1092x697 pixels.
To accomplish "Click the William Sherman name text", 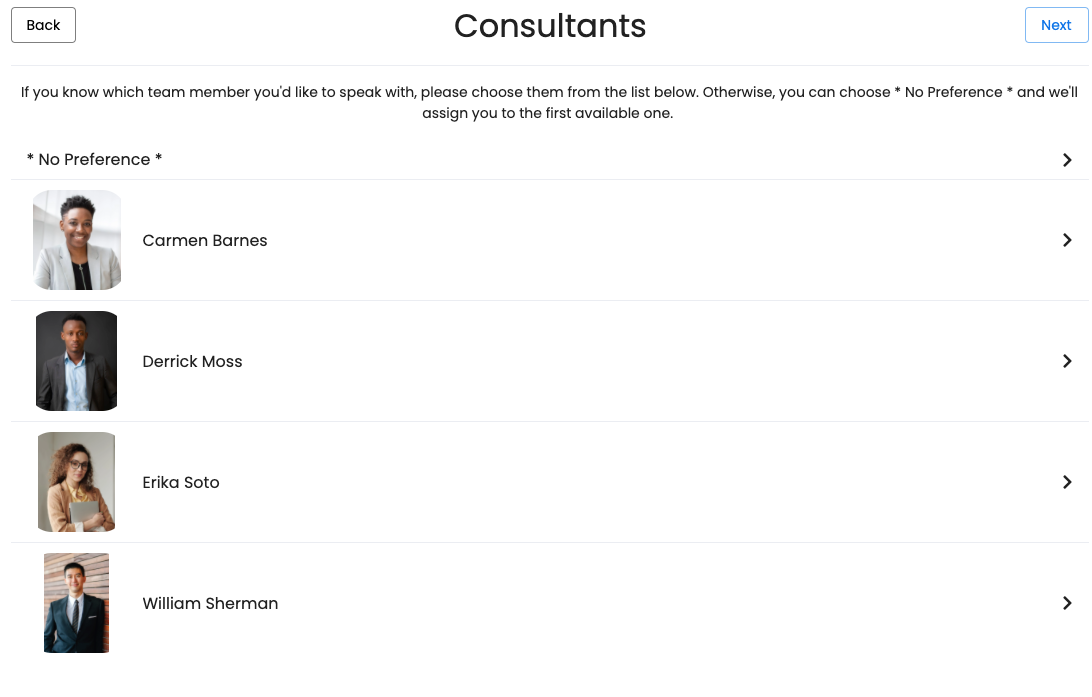I will point(210,603).
